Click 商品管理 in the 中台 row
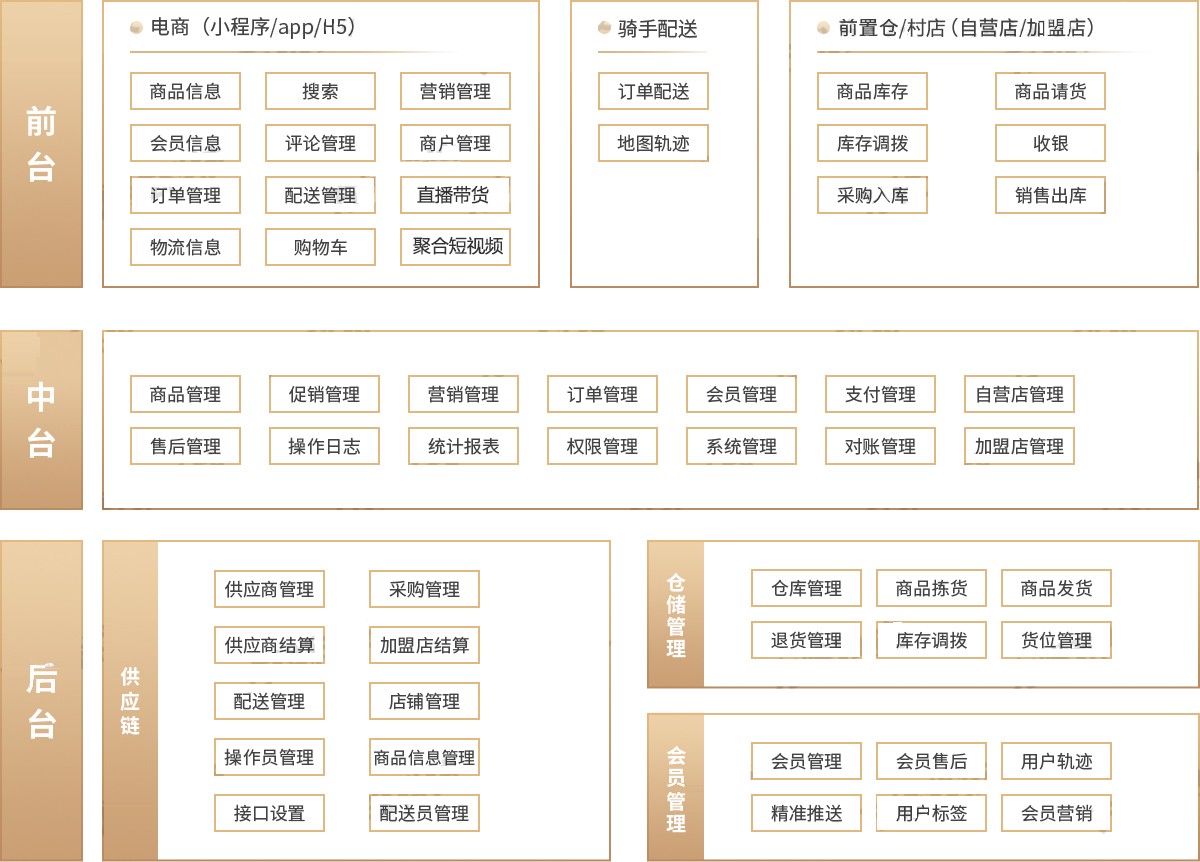 click(x=185, y=394)
